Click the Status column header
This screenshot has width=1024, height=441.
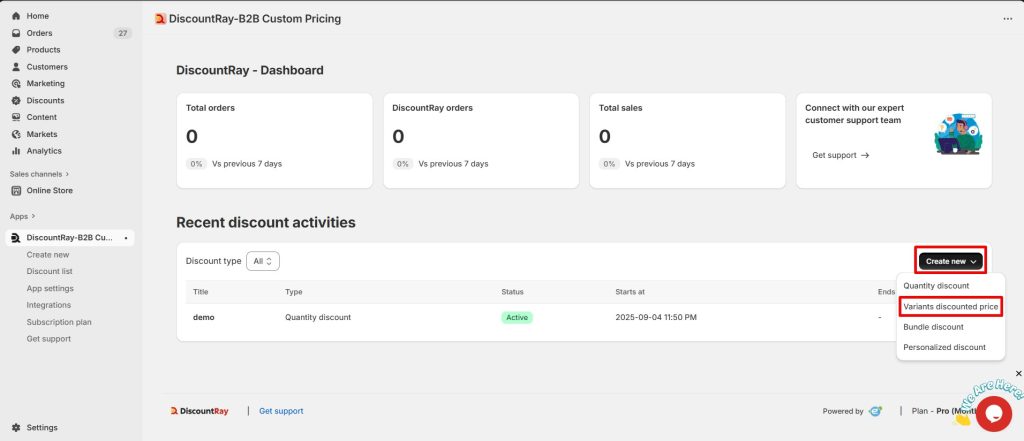tap(512, 292)
